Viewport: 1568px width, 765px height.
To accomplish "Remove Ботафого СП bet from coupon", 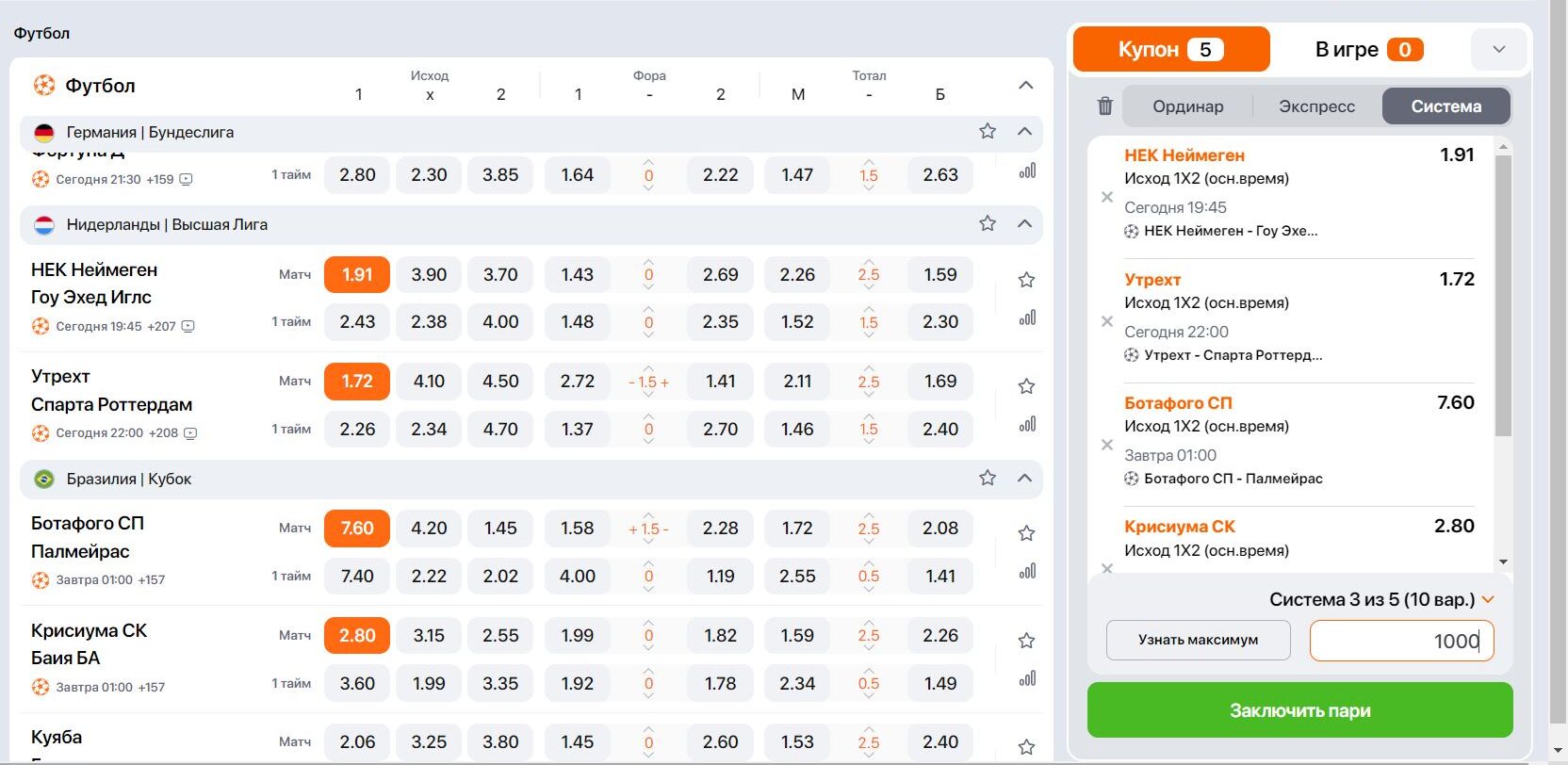I will tap(1107, 445).
